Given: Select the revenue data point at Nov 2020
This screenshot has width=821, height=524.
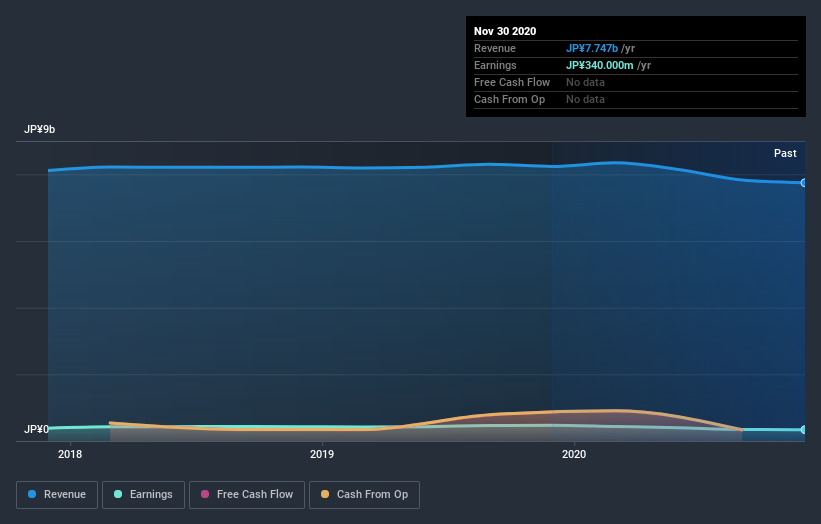Looking at the screenshot, I should [x=803, y=183].
